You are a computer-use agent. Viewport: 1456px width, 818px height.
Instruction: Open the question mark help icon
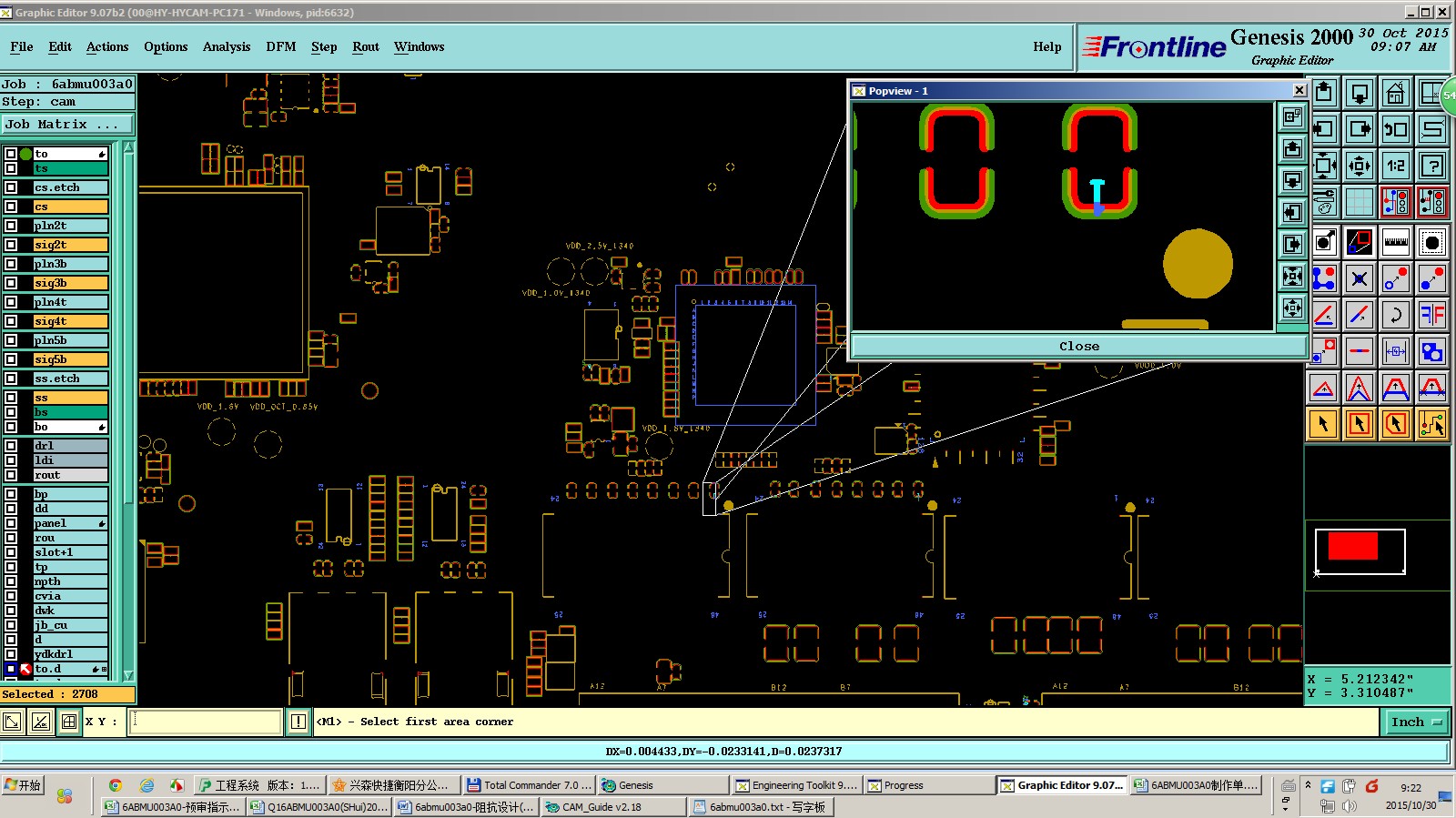click(1432, 165)
